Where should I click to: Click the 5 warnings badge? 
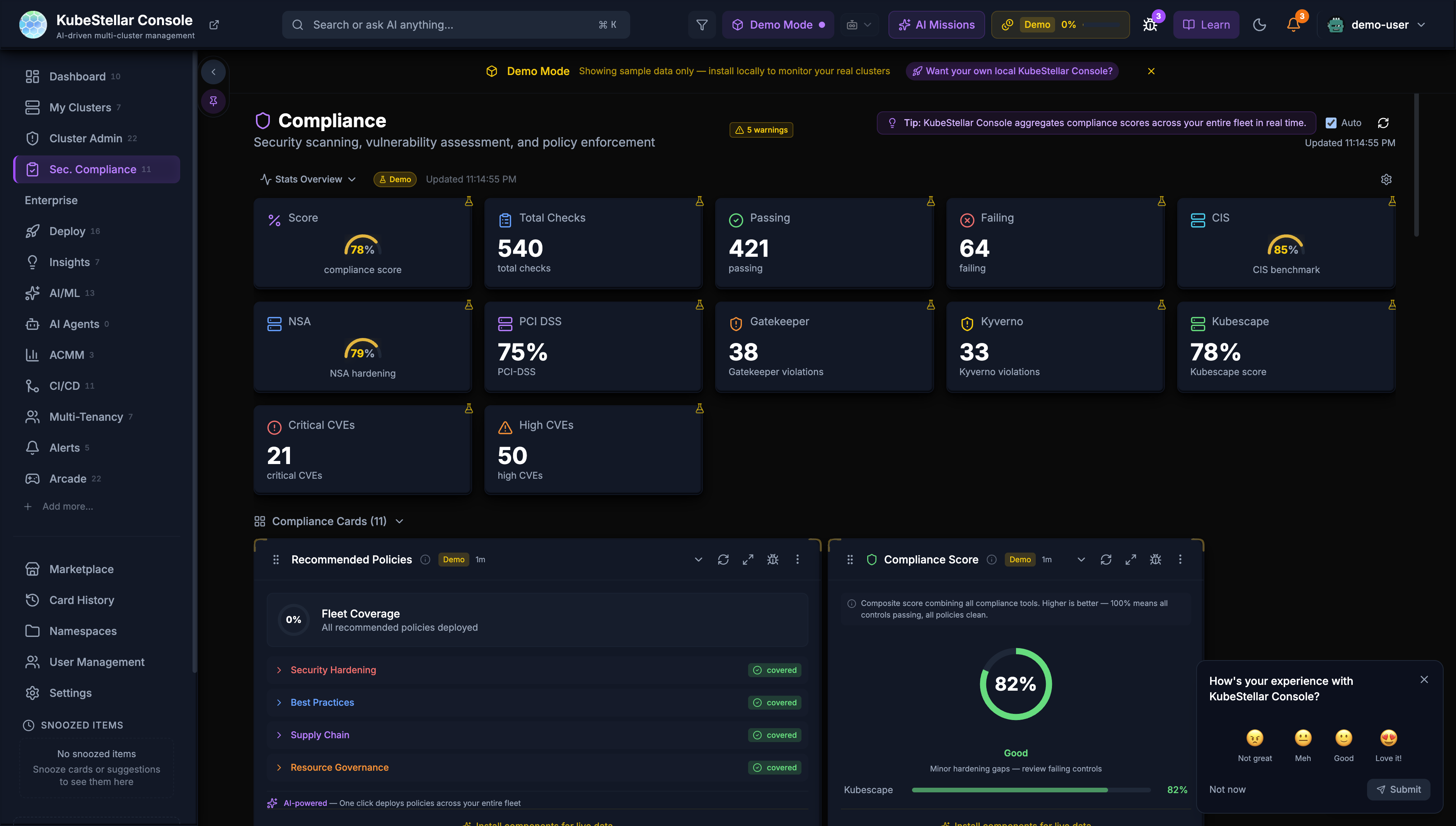pos(761,130)
